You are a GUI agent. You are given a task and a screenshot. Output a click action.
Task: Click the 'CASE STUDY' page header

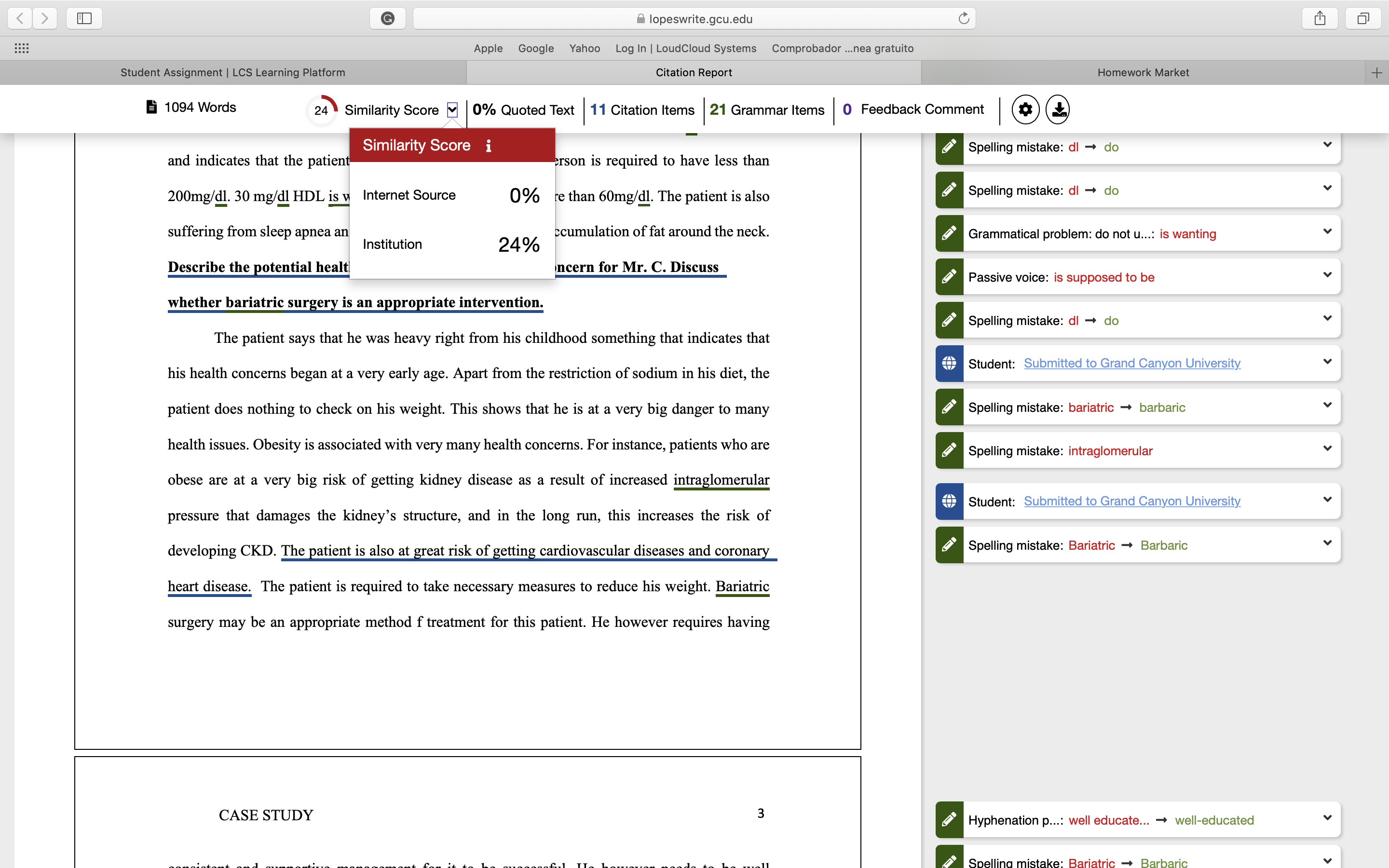[x=266, y=815]
